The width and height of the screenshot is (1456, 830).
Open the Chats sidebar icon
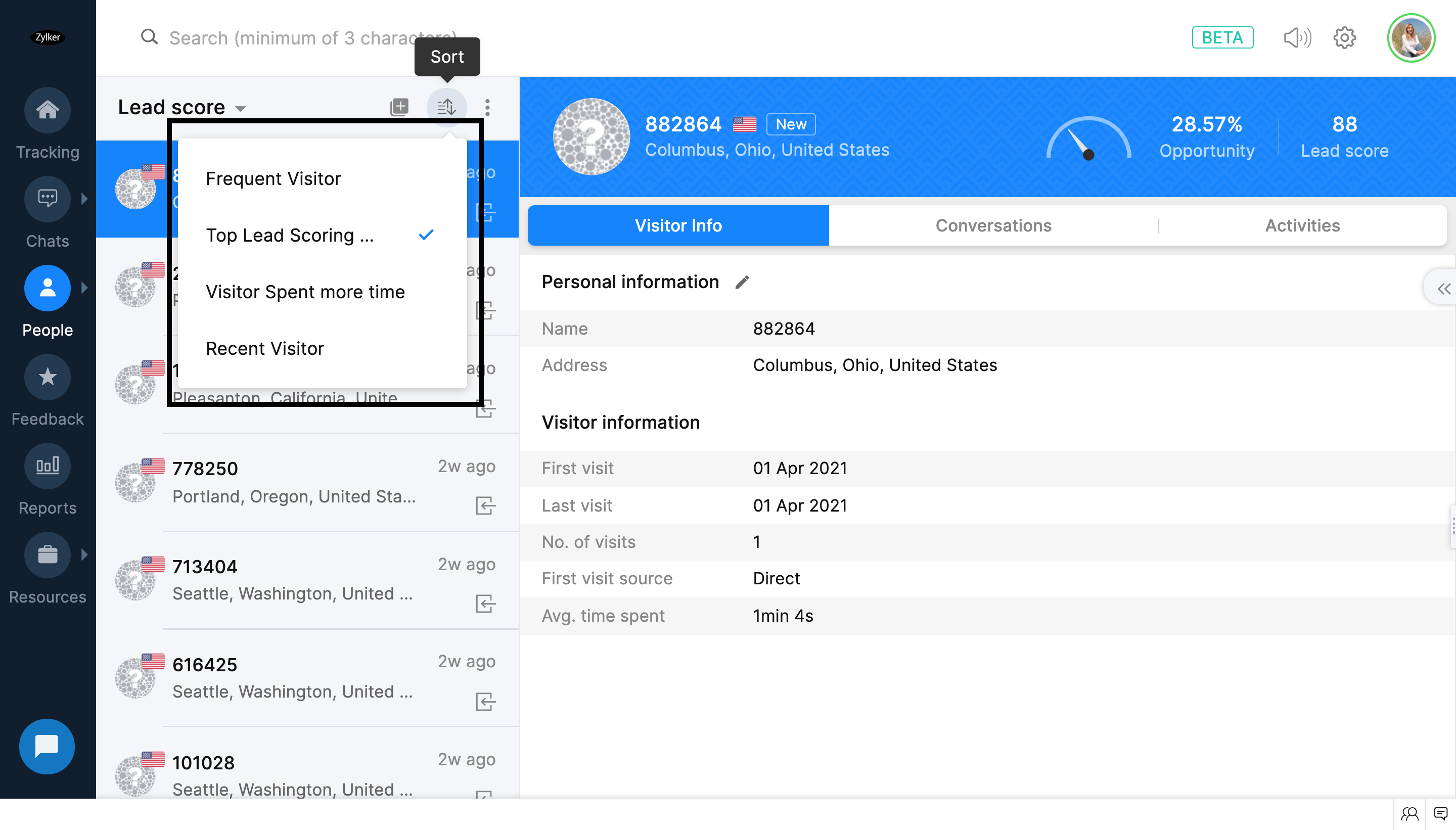[48, 198]
